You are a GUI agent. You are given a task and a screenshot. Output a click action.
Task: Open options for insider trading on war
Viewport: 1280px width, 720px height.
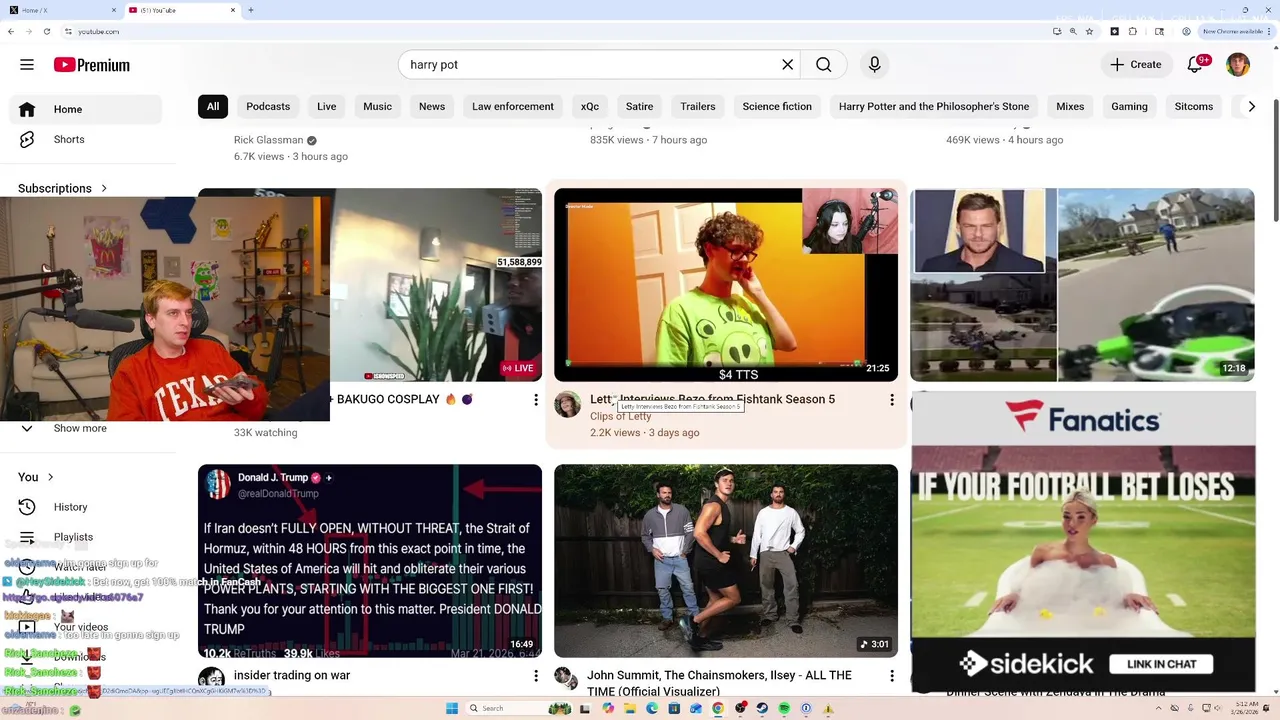536,676
